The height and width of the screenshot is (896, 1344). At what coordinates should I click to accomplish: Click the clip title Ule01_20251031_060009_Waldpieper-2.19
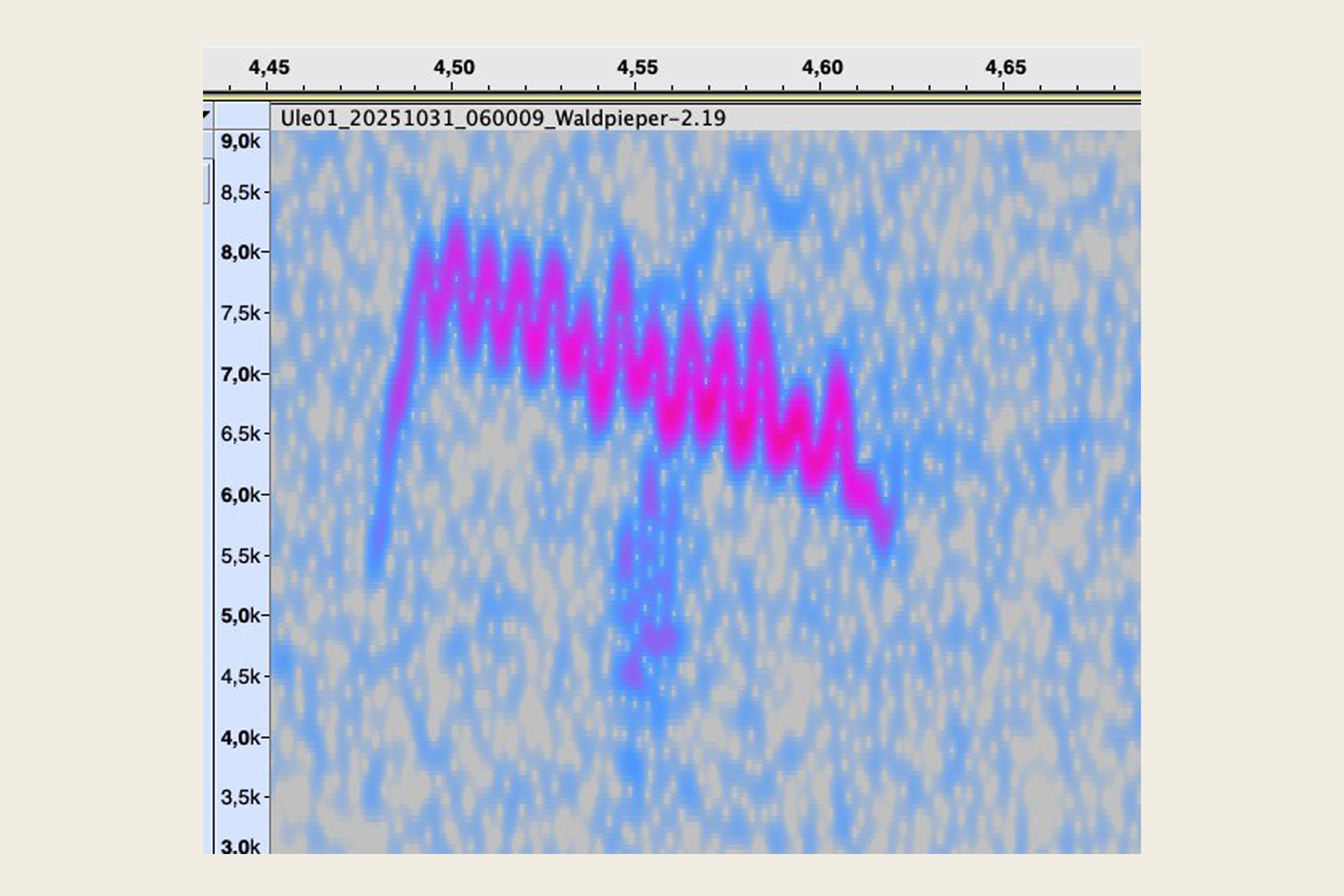[503, 118]
